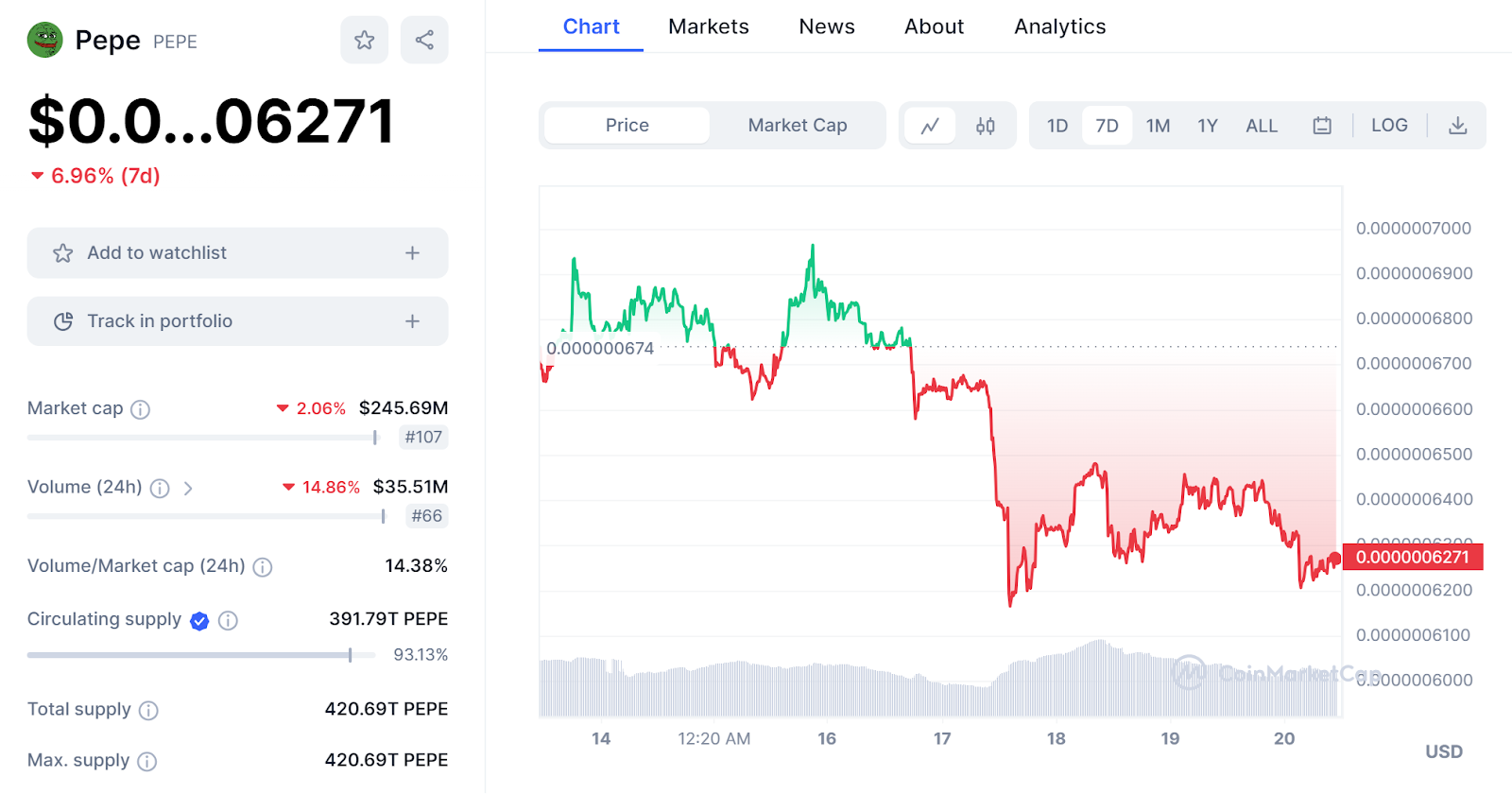This screenshot has height=794, width=1512.
Task: Star Pepe as a favorite
Action: tap(364, 40)
